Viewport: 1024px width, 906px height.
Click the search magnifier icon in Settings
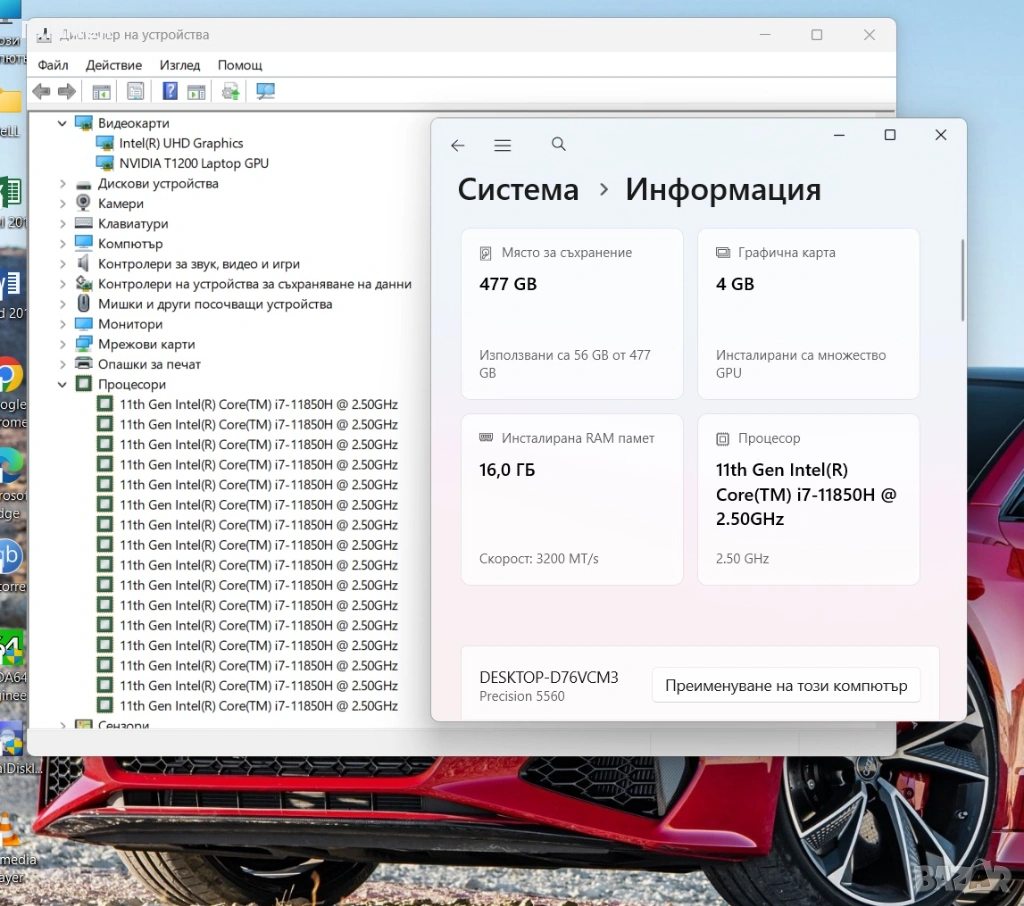pos(559,145)
